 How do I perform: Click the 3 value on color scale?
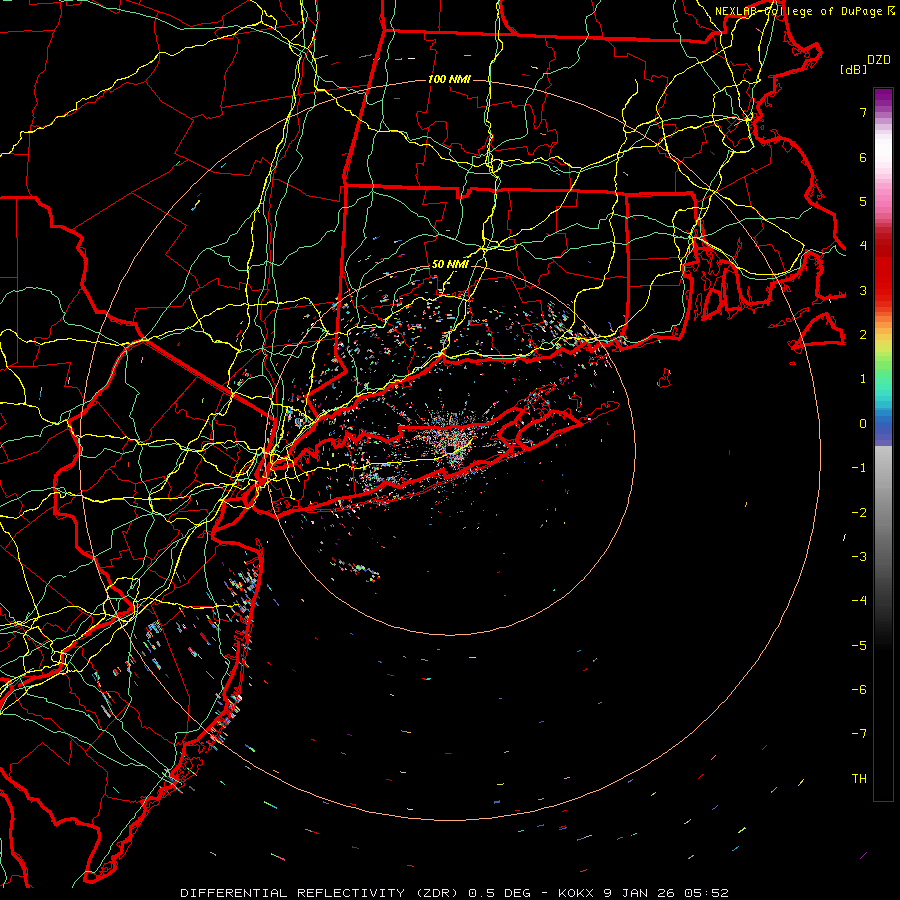863,290
